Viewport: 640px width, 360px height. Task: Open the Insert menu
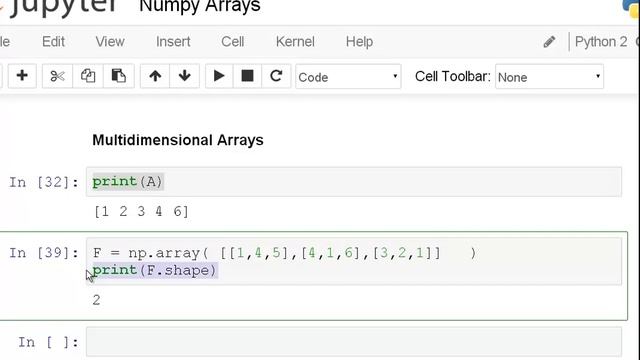(173, 42)
